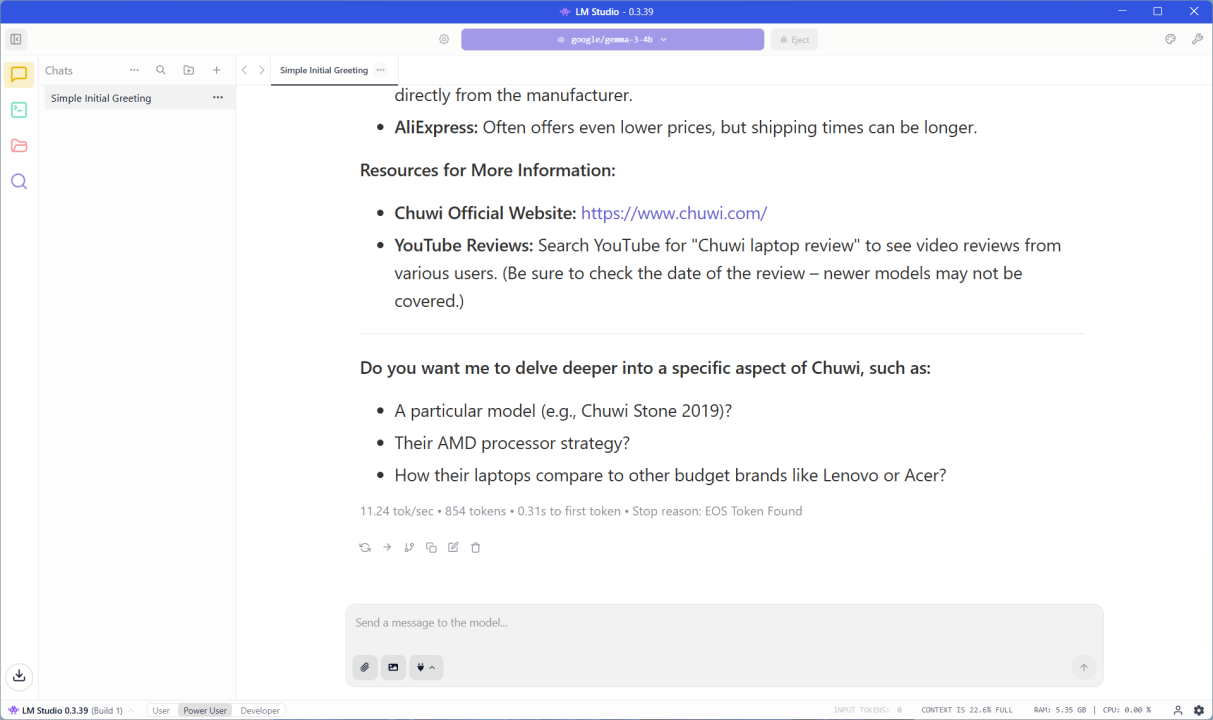This screenshot has height=720, width=1213.
Task: Switch to User mode
Action: [161, 710]
